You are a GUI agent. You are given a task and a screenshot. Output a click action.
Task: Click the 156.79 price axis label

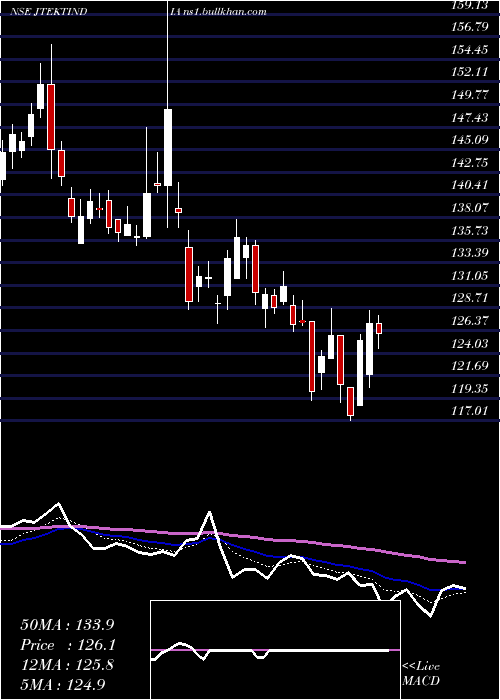(x=470, y=27)
